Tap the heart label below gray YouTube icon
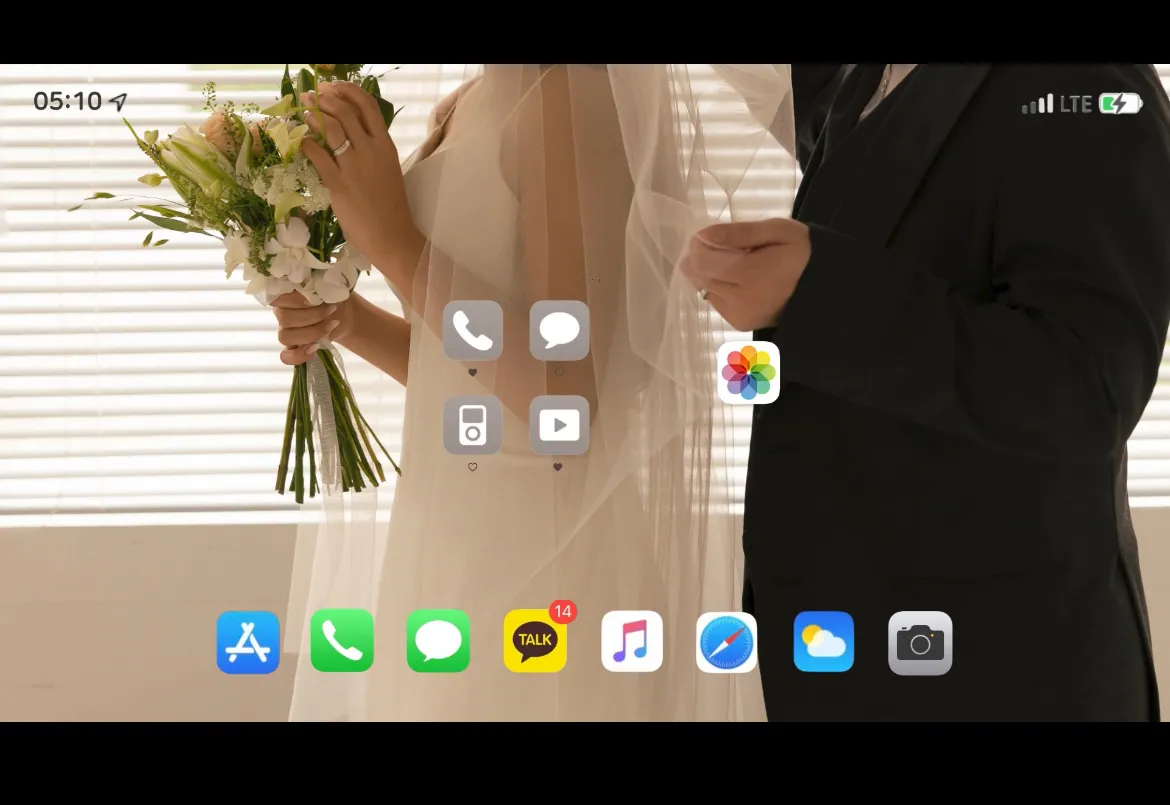Image resolution: width=1170 pixels, height=805 pixels. pyautogui.click(x=557, y=467)
